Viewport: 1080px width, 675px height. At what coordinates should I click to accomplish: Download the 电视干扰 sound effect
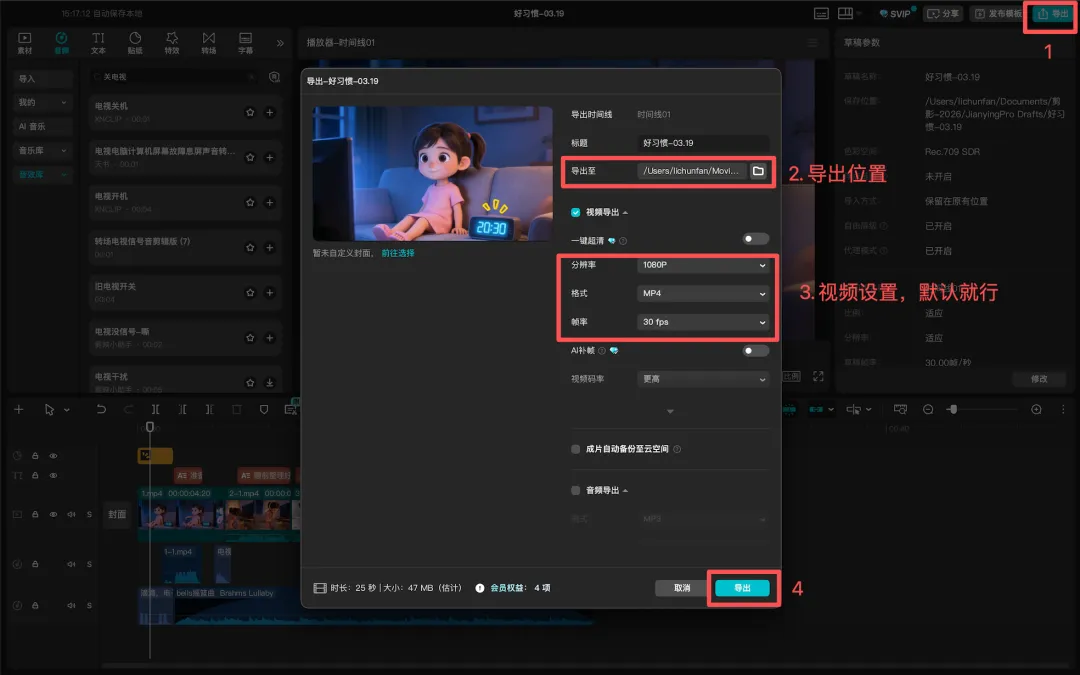pos(270,382)
